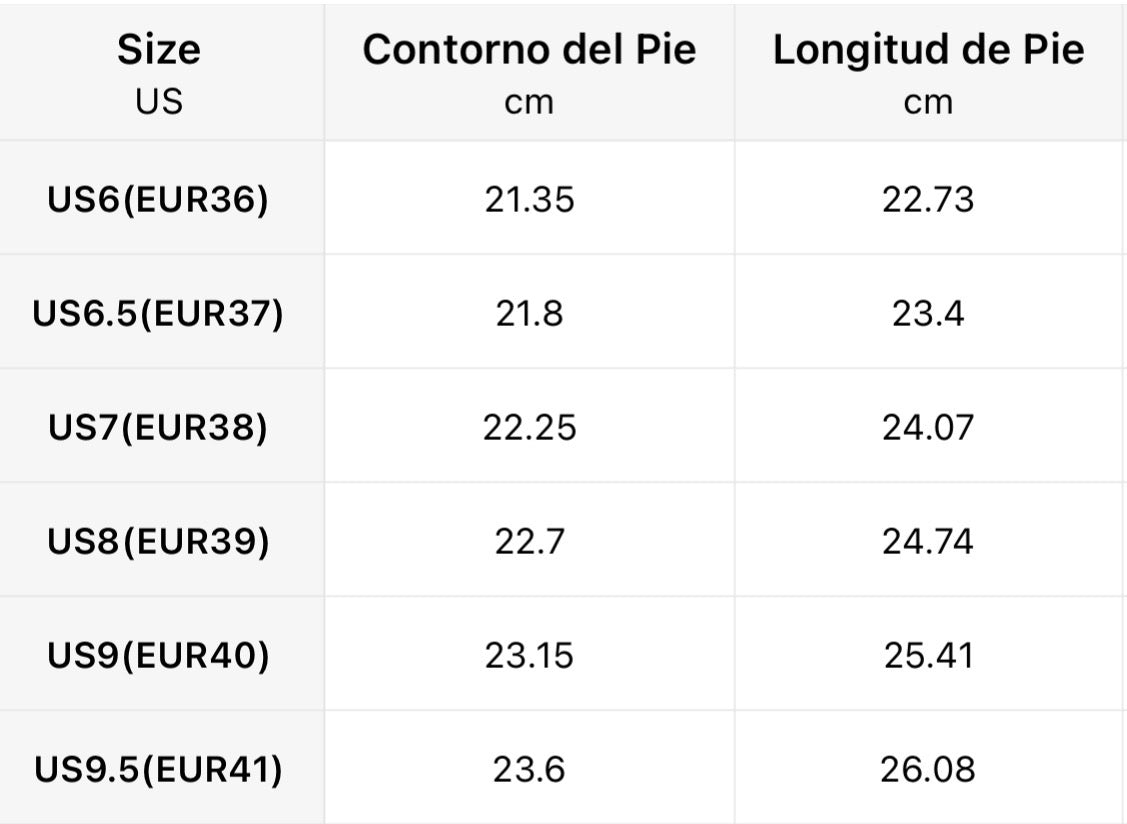This screenshot has height=824, width=1127.
Task: Click the 26.08 longitud value cell
Action: coord(928,770)
